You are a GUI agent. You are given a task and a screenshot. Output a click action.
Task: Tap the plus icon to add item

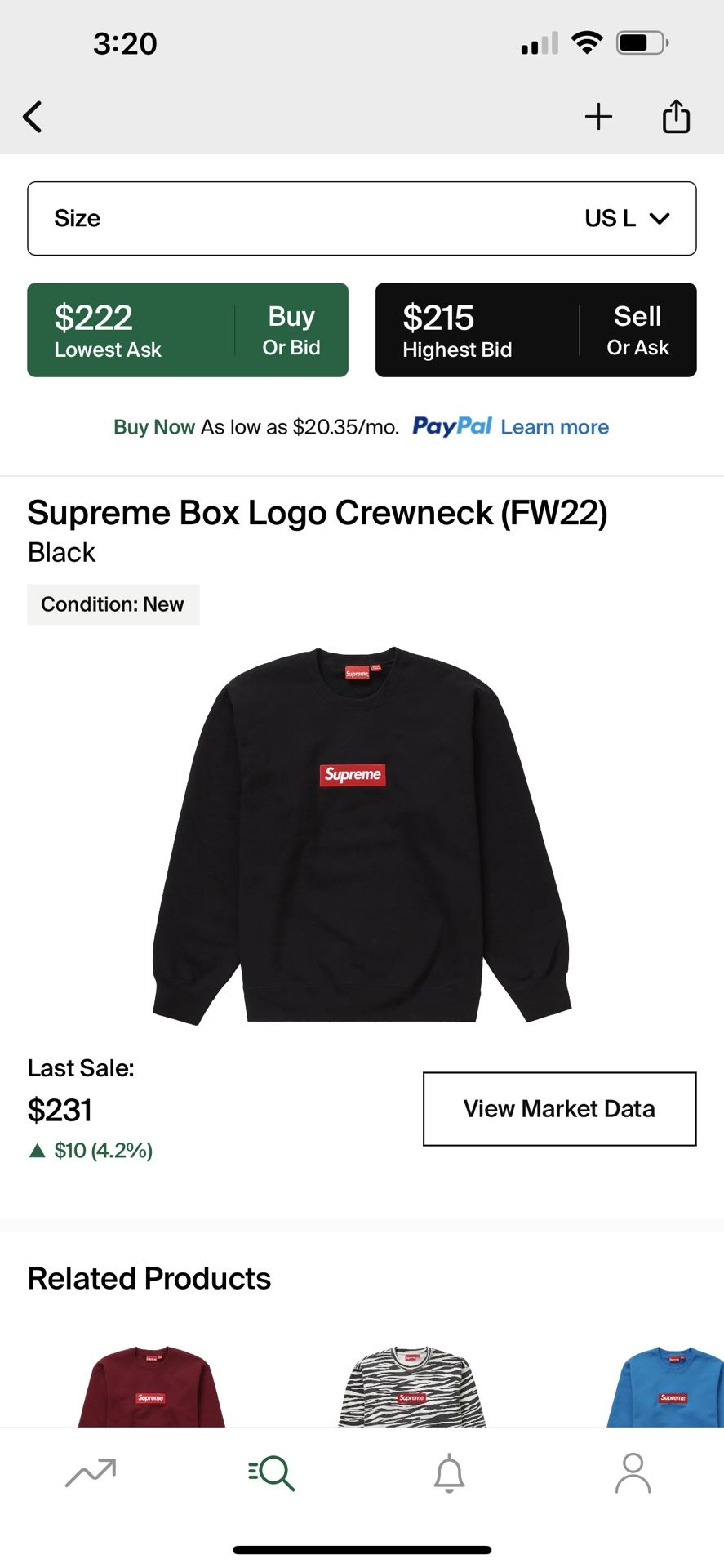click(x=598, y=117)
